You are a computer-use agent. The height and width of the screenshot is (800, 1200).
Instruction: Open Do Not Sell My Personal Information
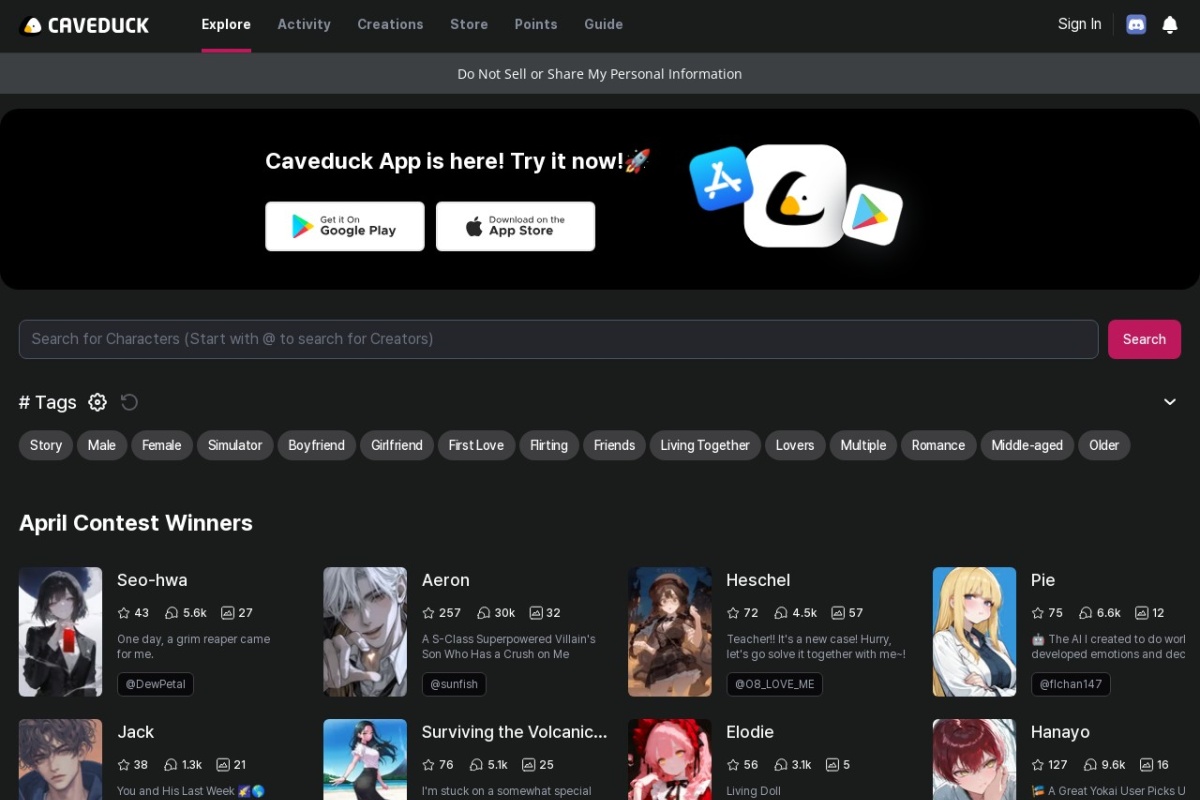[600, 73]
